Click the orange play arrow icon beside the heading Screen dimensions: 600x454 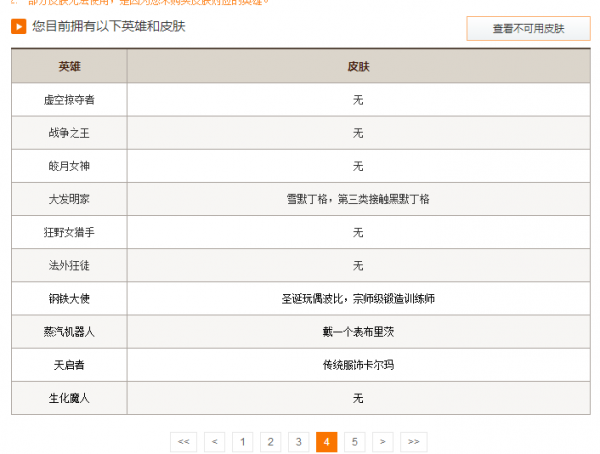tap(18, 26)
